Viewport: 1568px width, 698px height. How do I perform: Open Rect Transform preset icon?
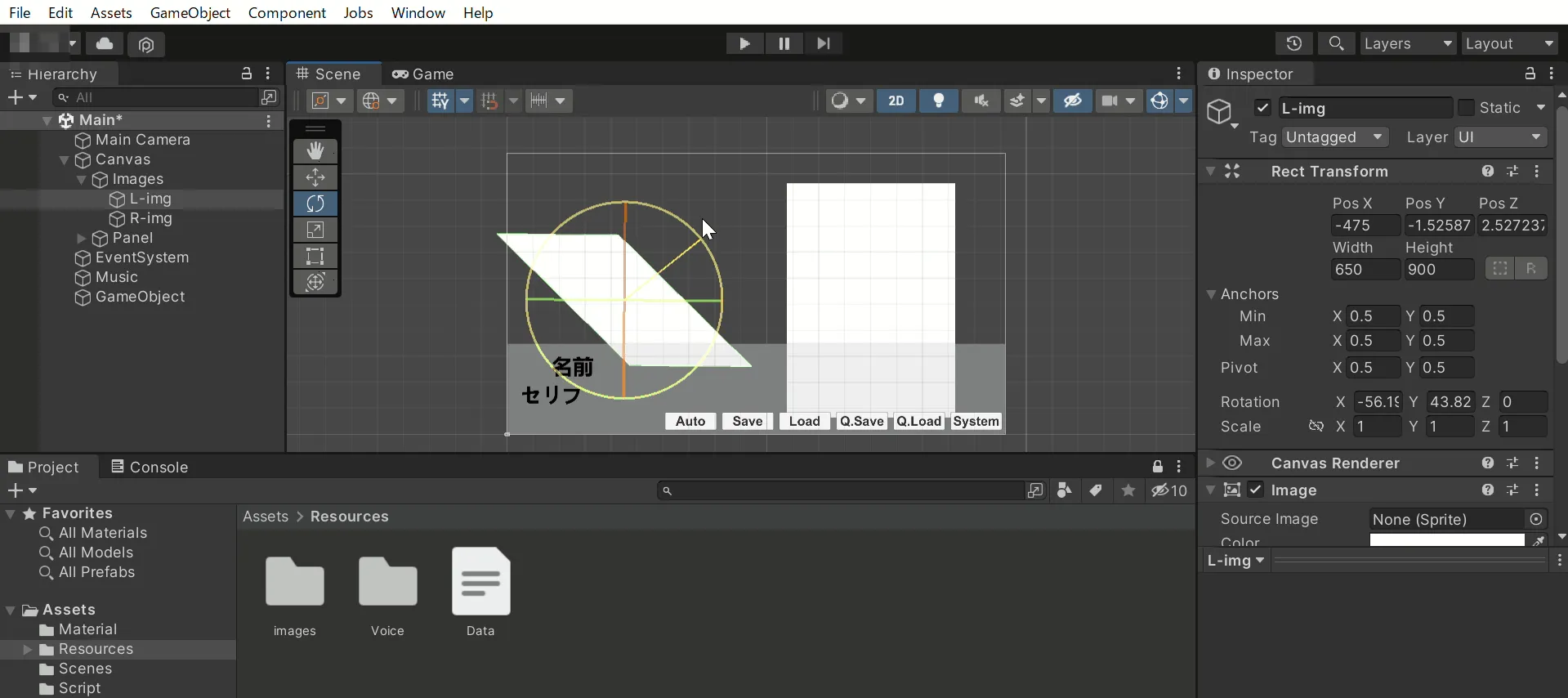click(1512, 172)
